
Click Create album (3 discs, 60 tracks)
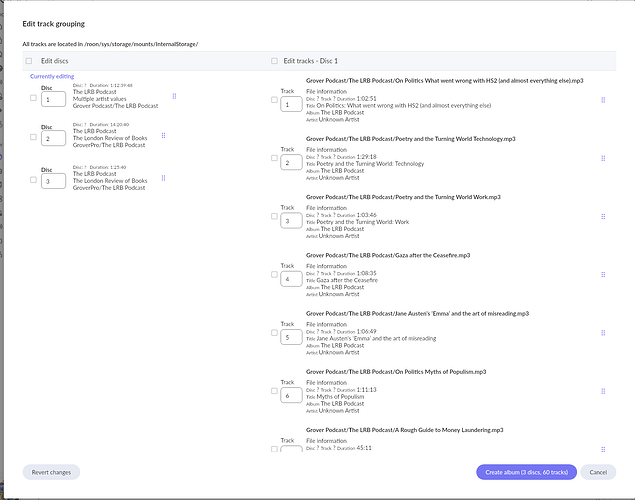(526, 472)
